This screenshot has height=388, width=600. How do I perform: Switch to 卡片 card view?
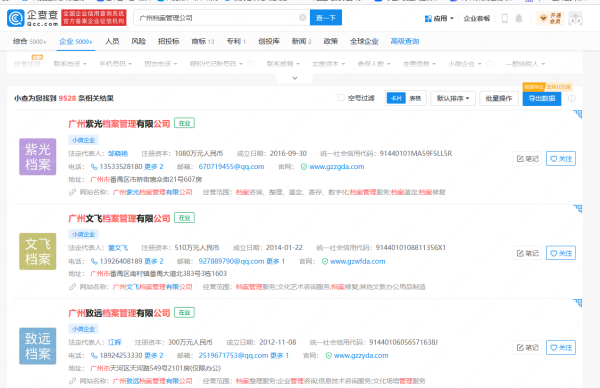click(396, 98)
